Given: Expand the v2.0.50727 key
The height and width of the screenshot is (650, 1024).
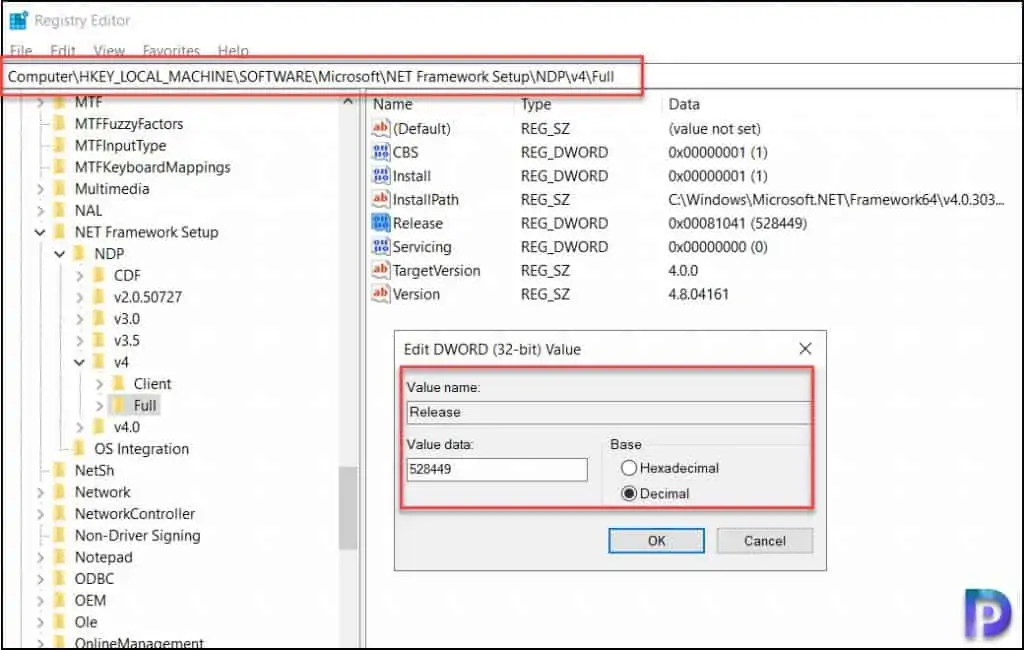Looking at the screenshot, I should point(80,297).
